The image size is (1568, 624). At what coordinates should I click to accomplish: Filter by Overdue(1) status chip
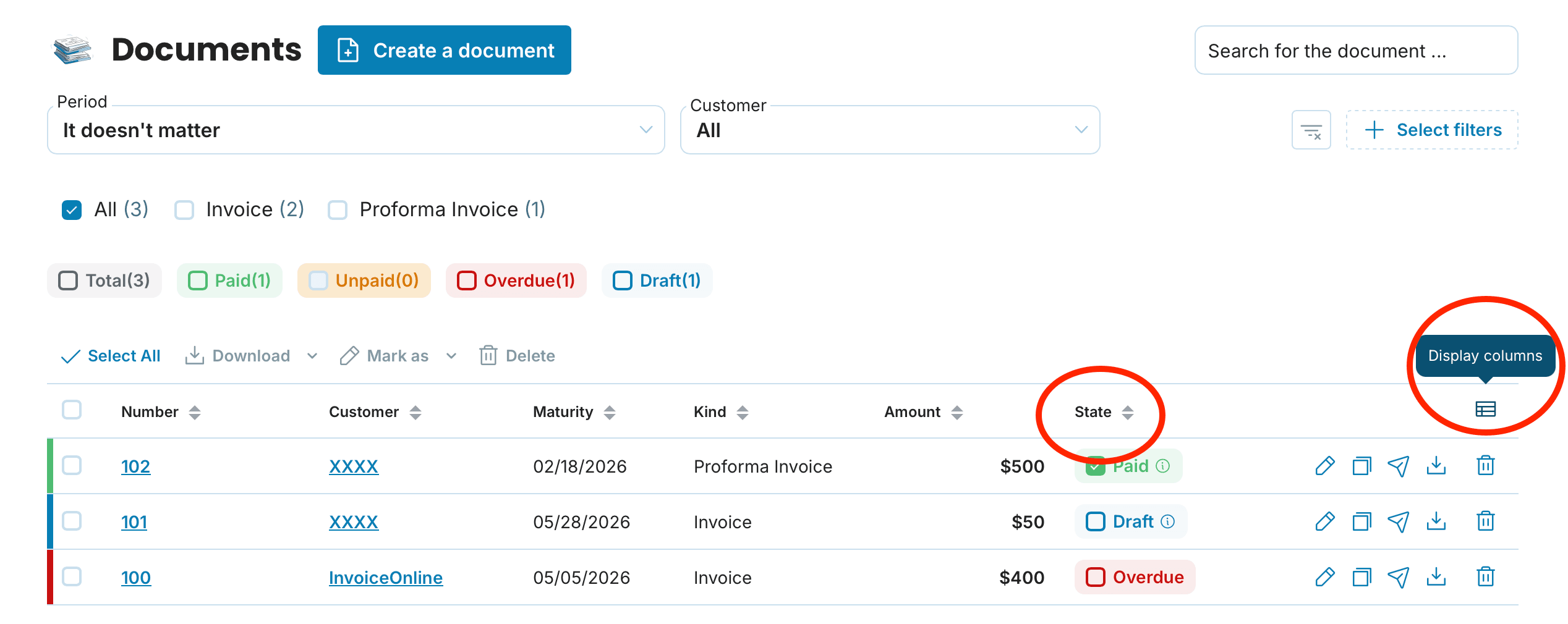(x=516, y=280)
